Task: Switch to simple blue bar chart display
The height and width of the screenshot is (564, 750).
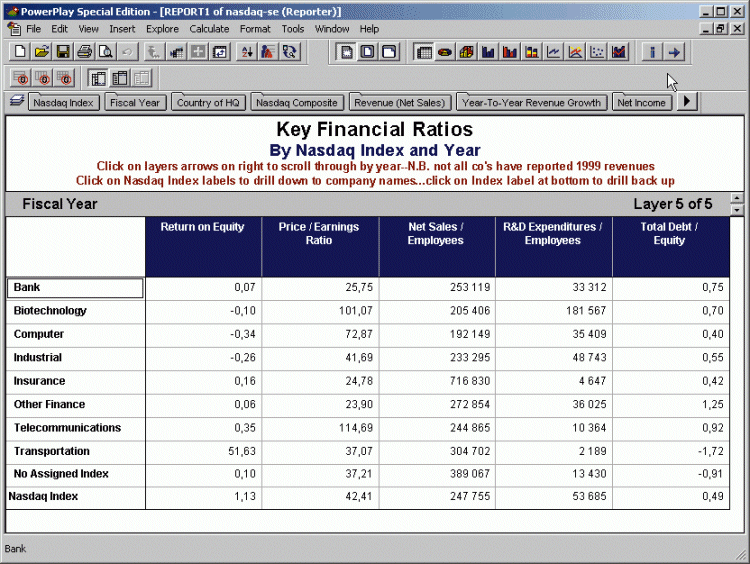Action: [x=488, y=52]
